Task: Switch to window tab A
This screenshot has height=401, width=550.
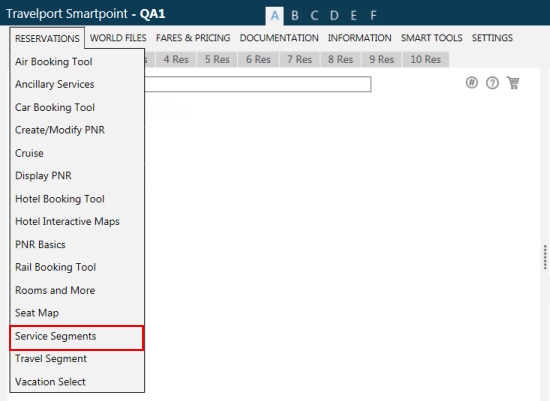Action: tap(275, 16)
